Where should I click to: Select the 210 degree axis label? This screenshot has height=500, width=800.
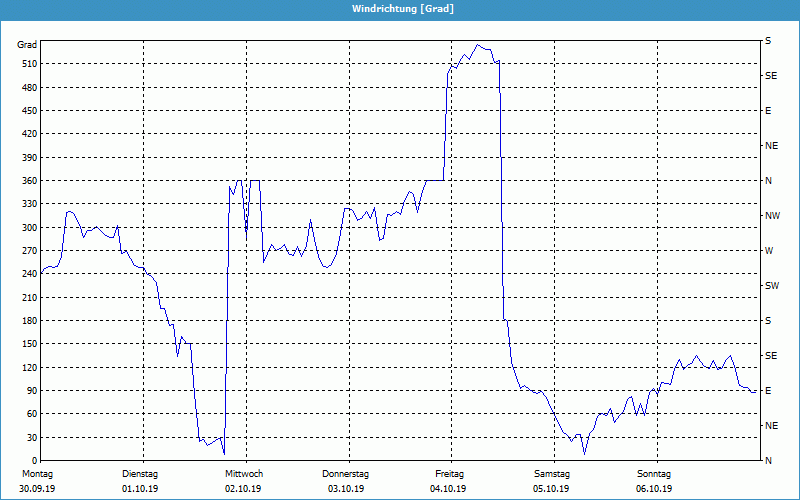click(x=30, y=297)
